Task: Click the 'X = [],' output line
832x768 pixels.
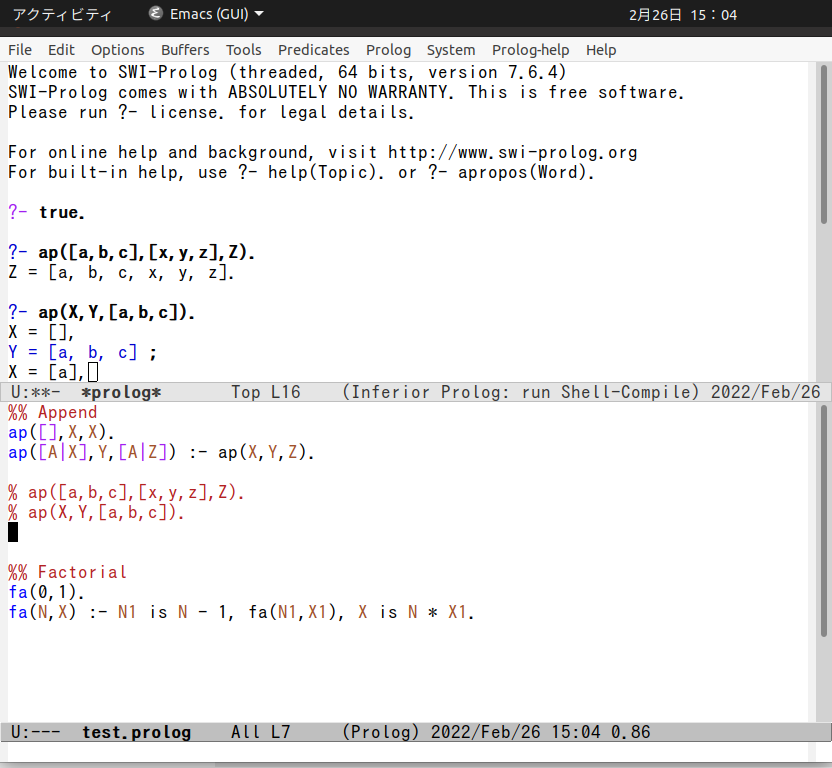Action: 41,332
